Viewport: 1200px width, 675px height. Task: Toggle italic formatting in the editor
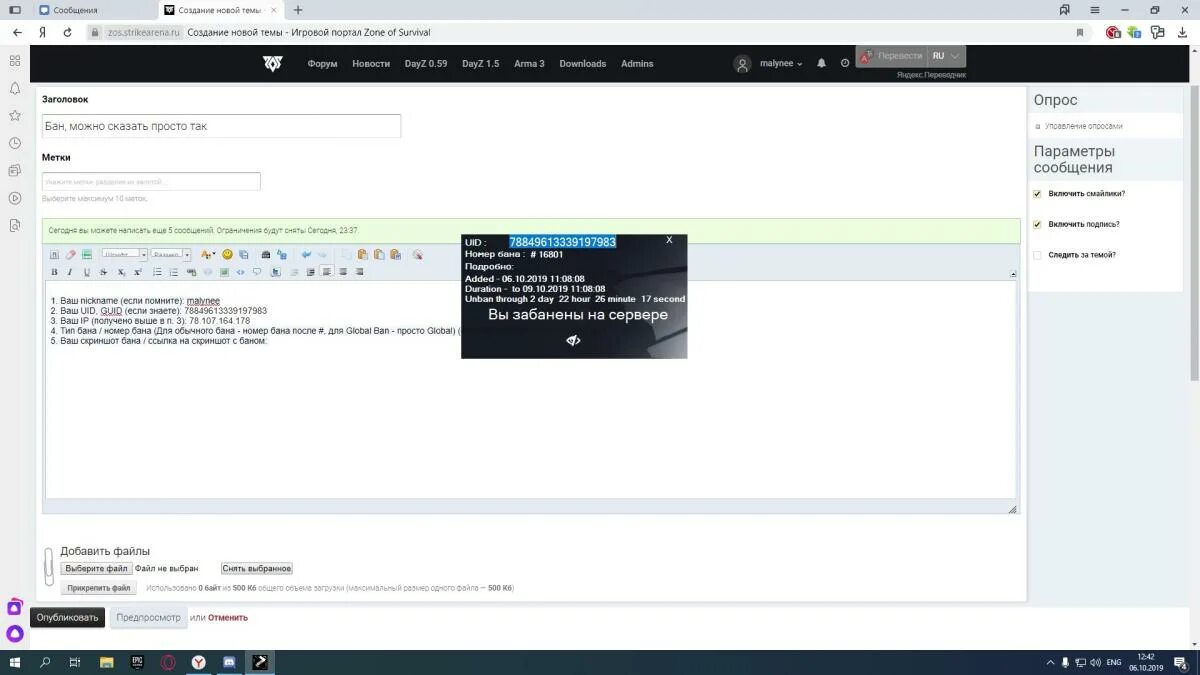[70, 272]
